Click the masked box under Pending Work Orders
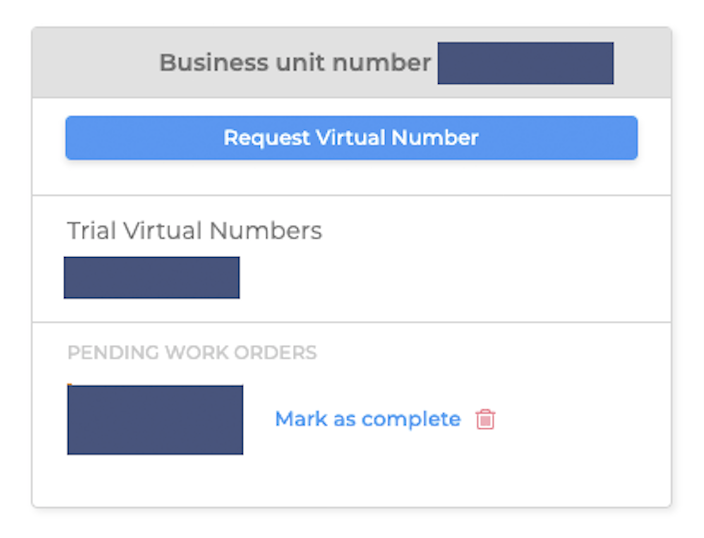 (155, 419)
